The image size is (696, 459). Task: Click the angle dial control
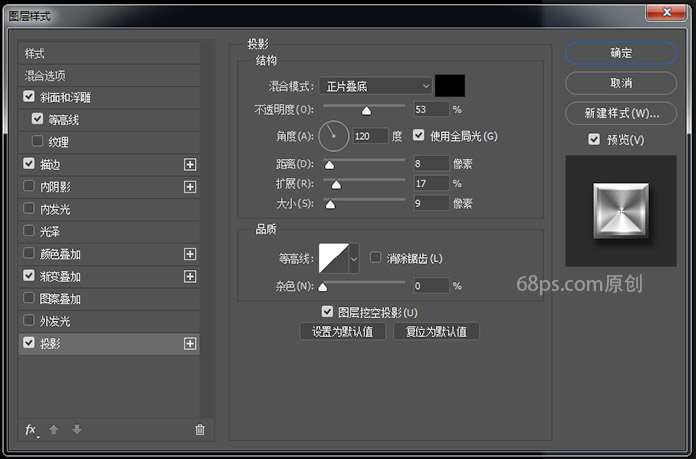(x=333, y=136)
